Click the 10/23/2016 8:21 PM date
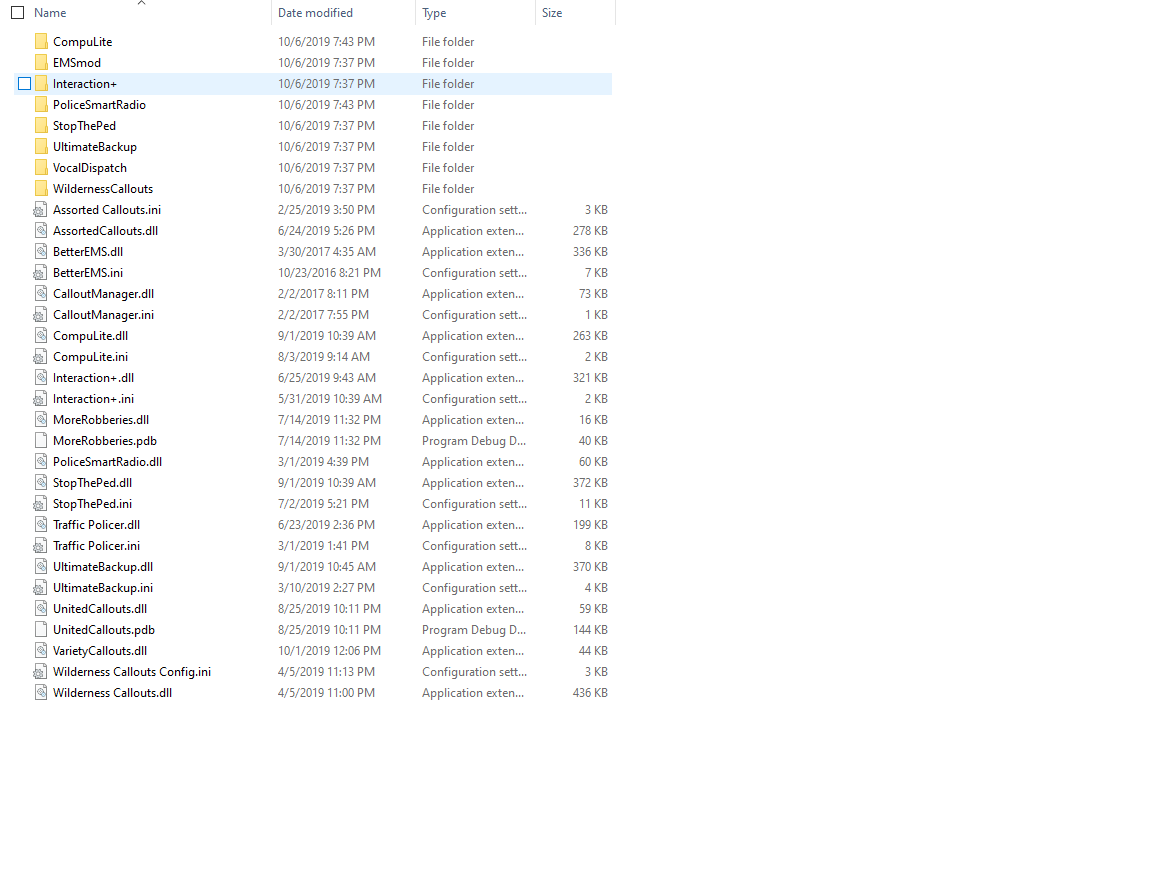The width and height of the screenshot is (1176, 883). (x=329, y=272)
